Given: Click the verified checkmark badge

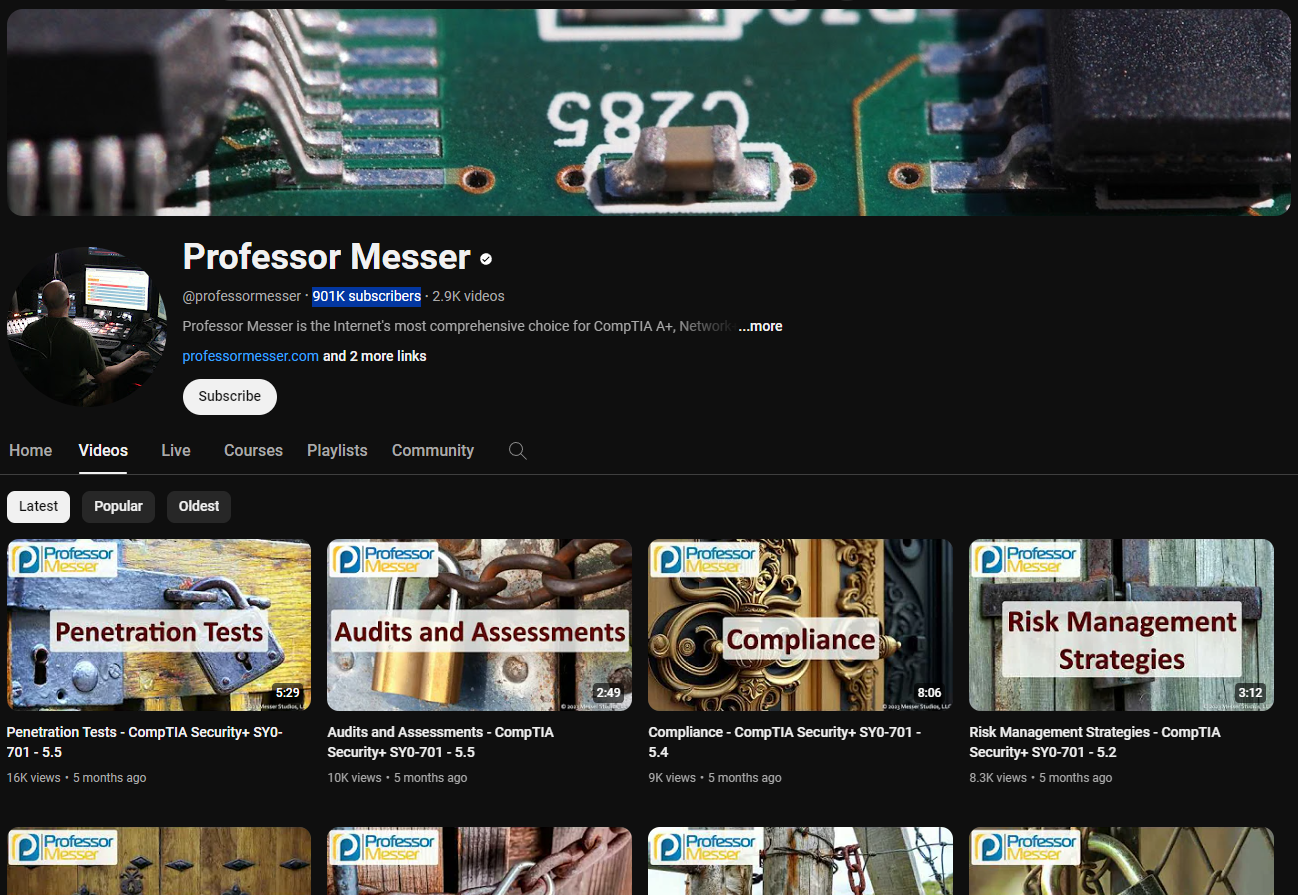Looking at the screenshot, I should tap(486, 258).
